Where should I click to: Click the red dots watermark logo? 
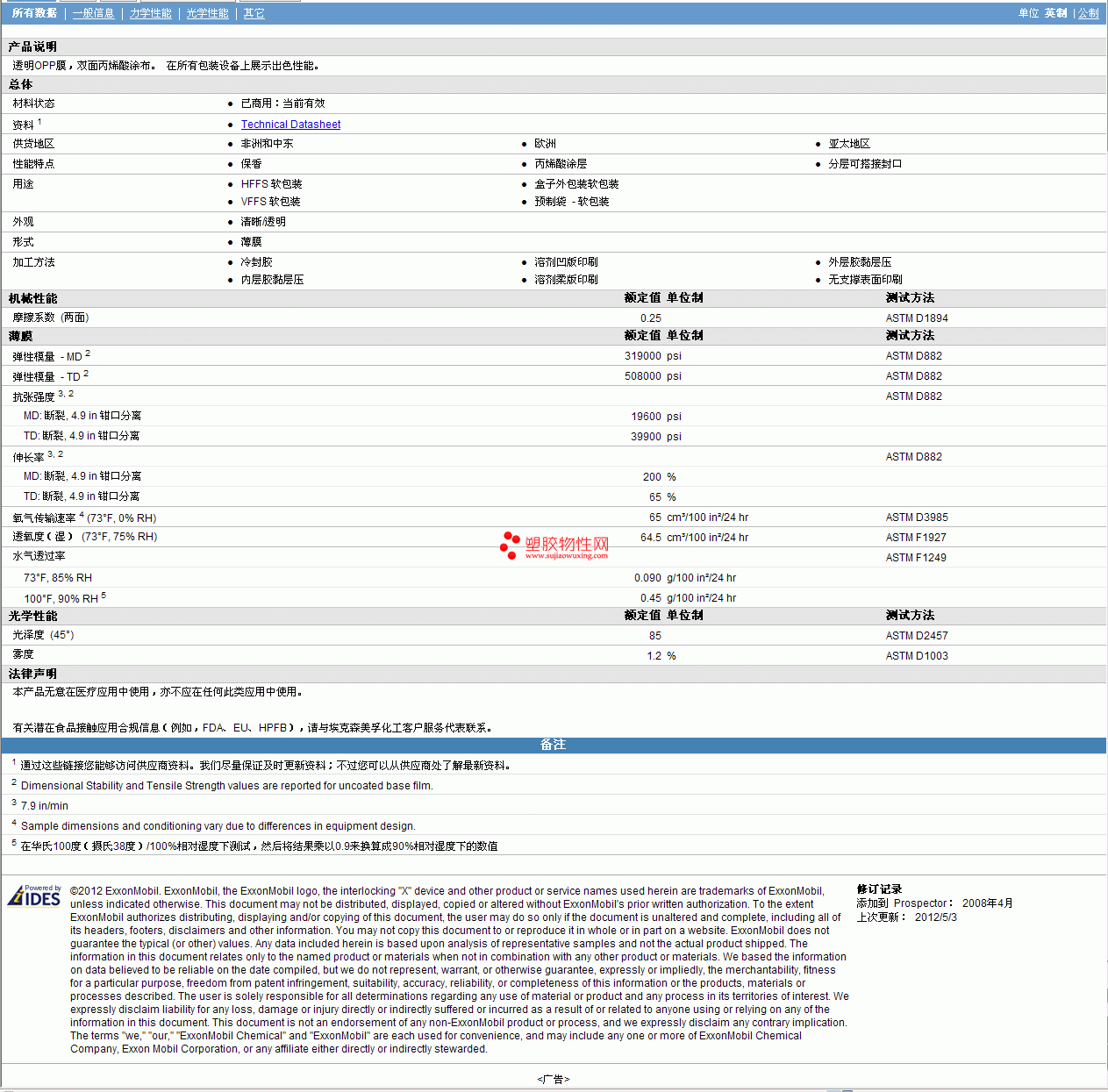coord(510,545)
